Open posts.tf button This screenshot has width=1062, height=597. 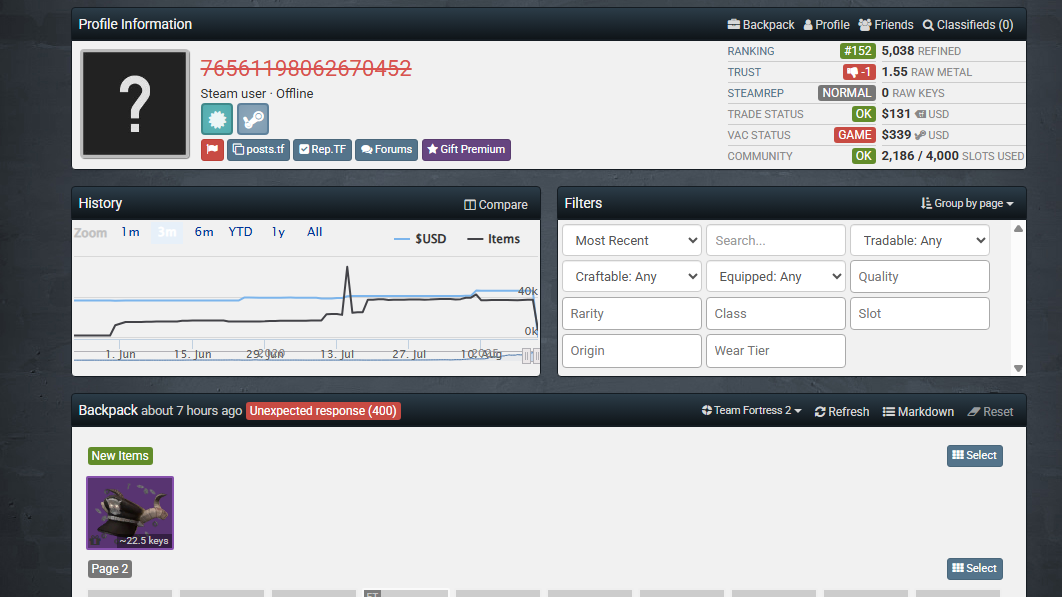[258, 149]
